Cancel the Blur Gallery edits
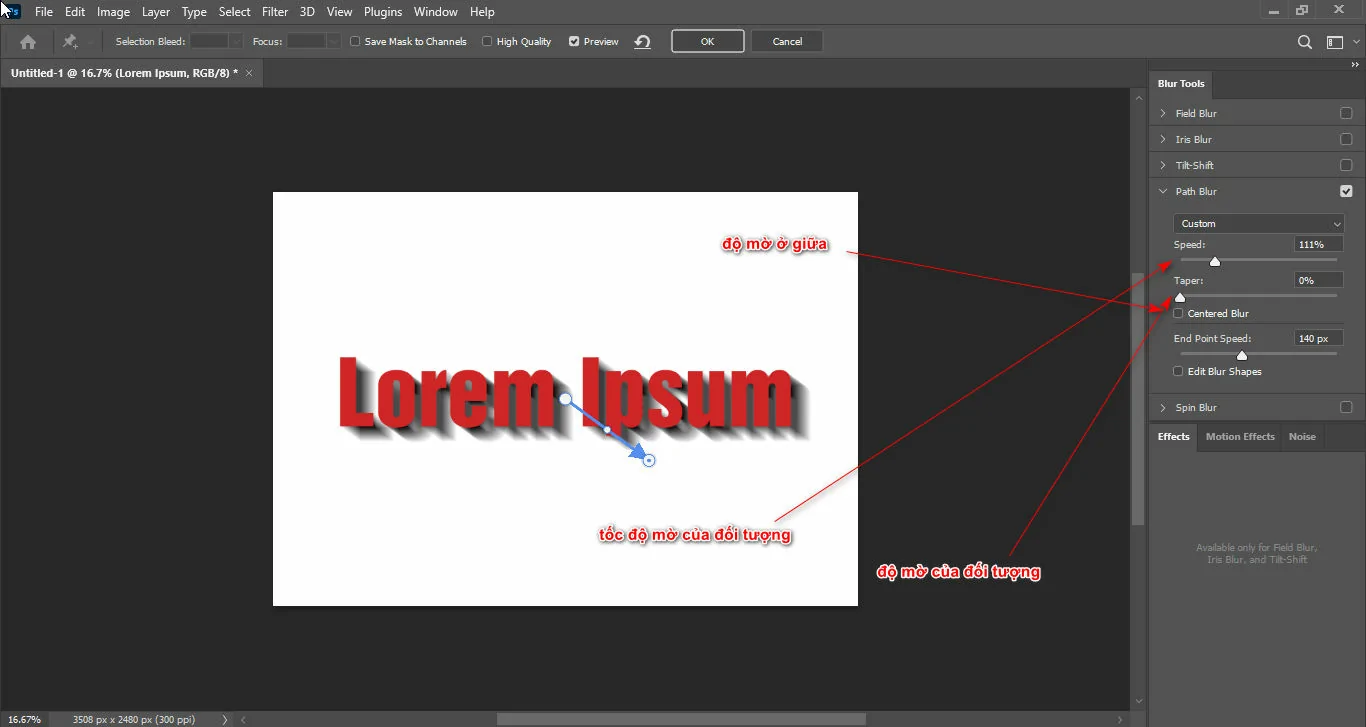Image resolution: width=1366 pixels, height=727 pixels. 786,41
